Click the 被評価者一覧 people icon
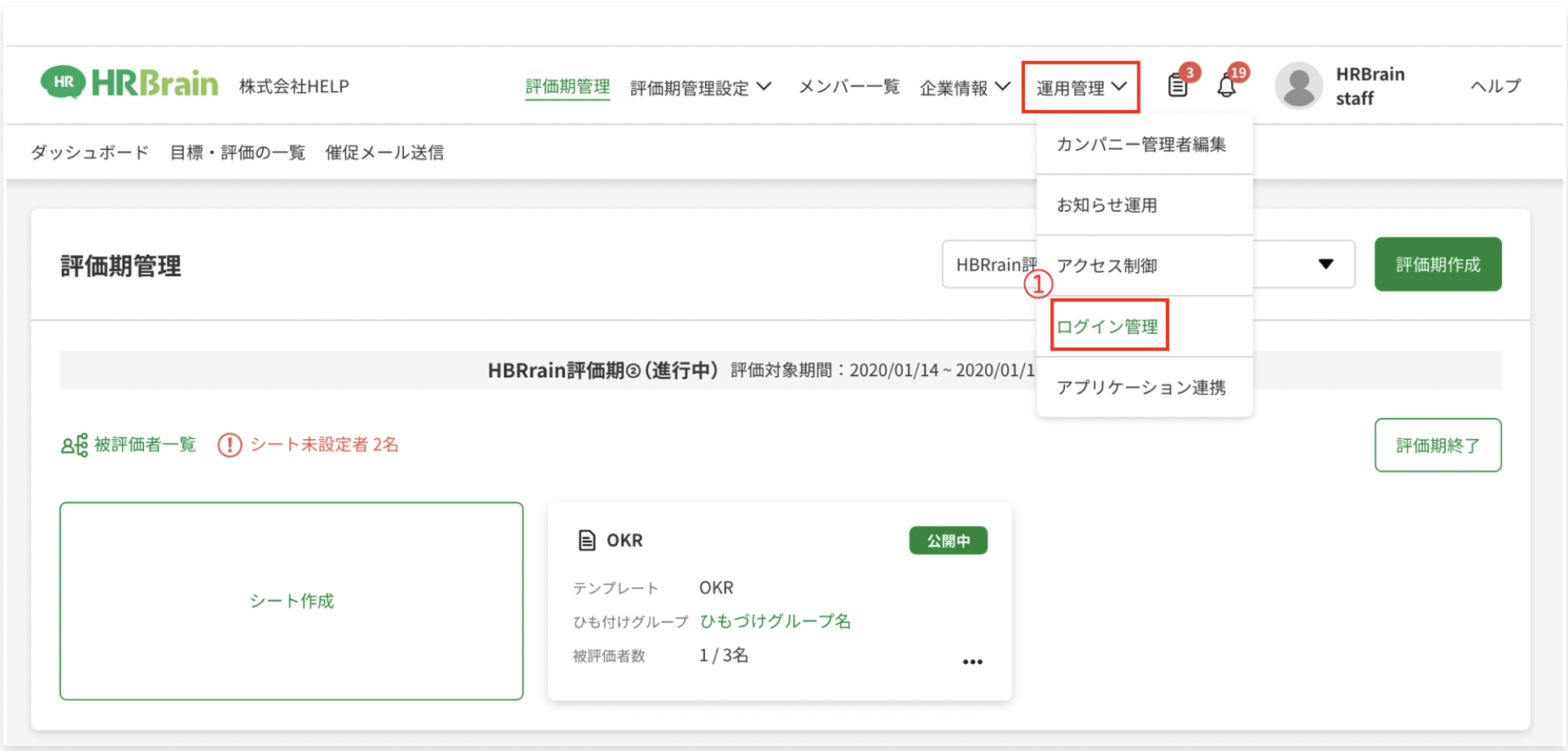 click(74, 445)
